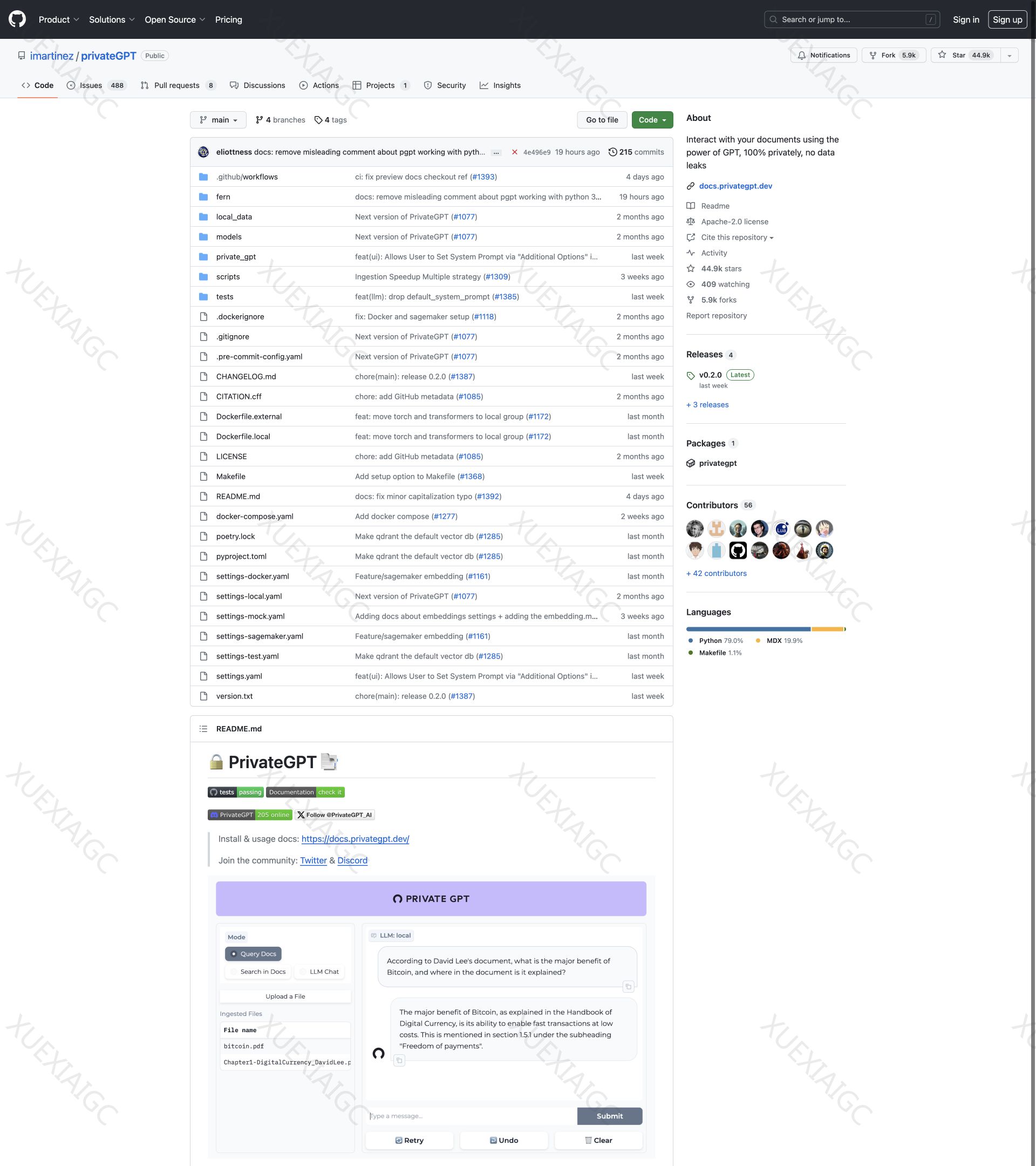This screenshot has height=1166, width=1036.
Task: Click the GitHub Octocat logo
Action: [17, 19]
